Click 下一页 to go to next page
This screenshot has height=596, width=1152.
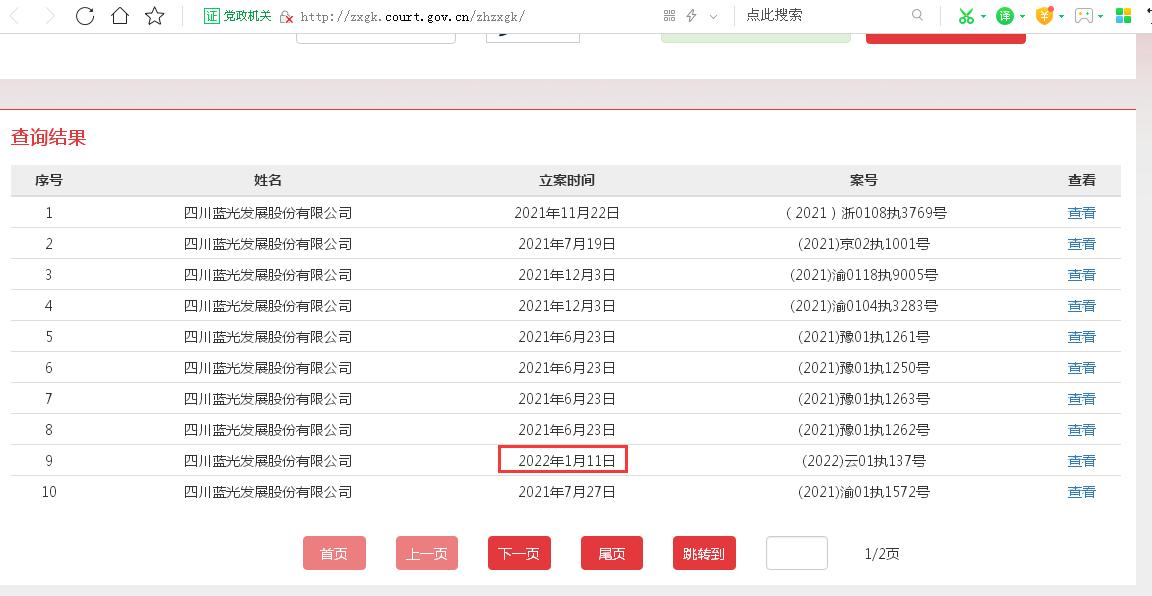click(x=519, y=552)
